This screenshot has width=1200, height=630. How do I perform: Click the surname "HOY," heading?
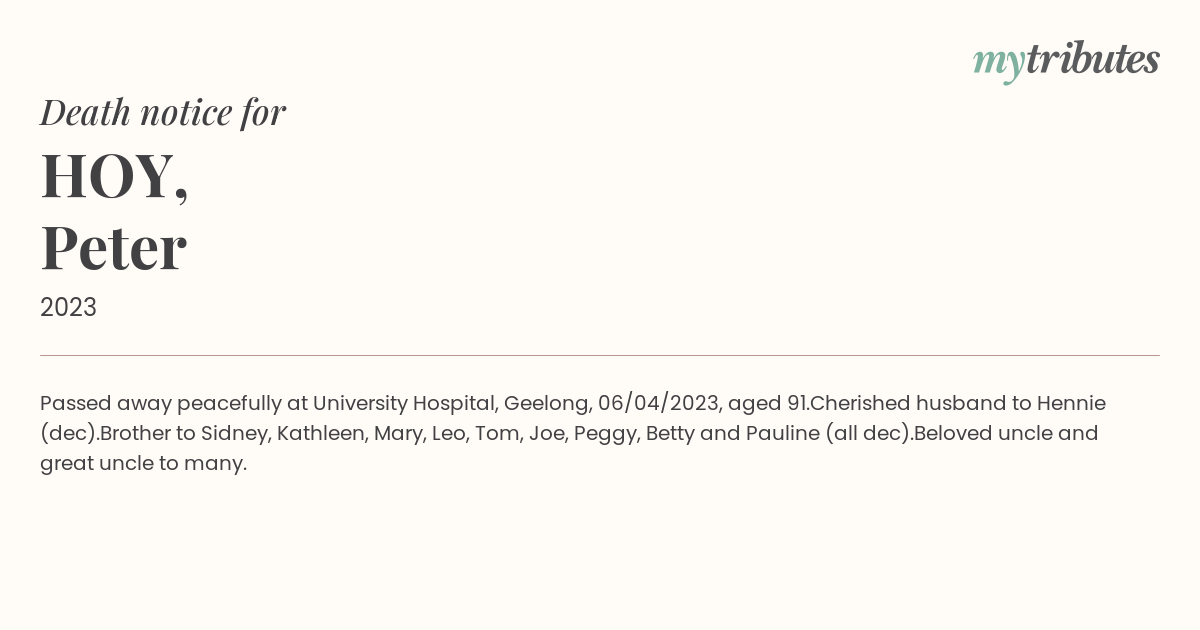(115, 176)
